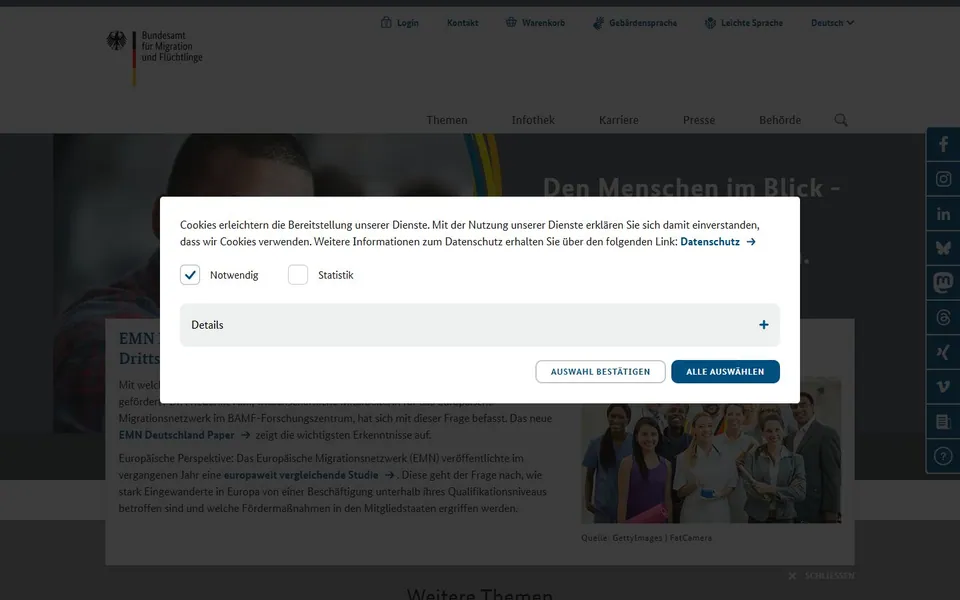This screenshot has width=960, height=600.
Task: Click the Alle auswählen button
Action: [x=726, y=372]
